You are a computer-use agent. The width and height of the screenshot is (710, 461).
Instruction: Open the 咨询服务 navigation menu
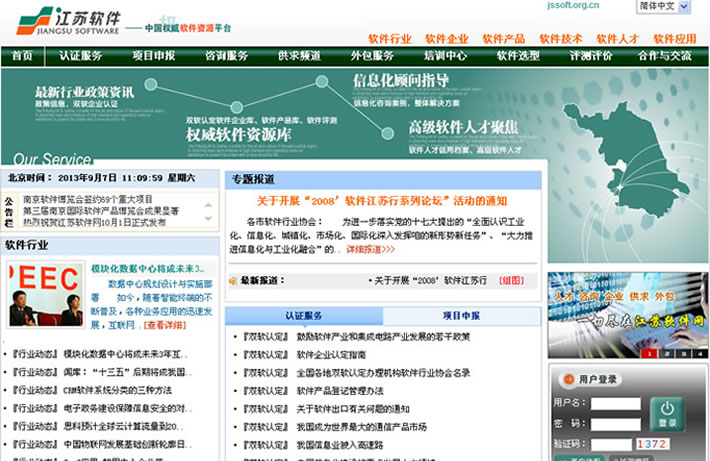(226, 56)
